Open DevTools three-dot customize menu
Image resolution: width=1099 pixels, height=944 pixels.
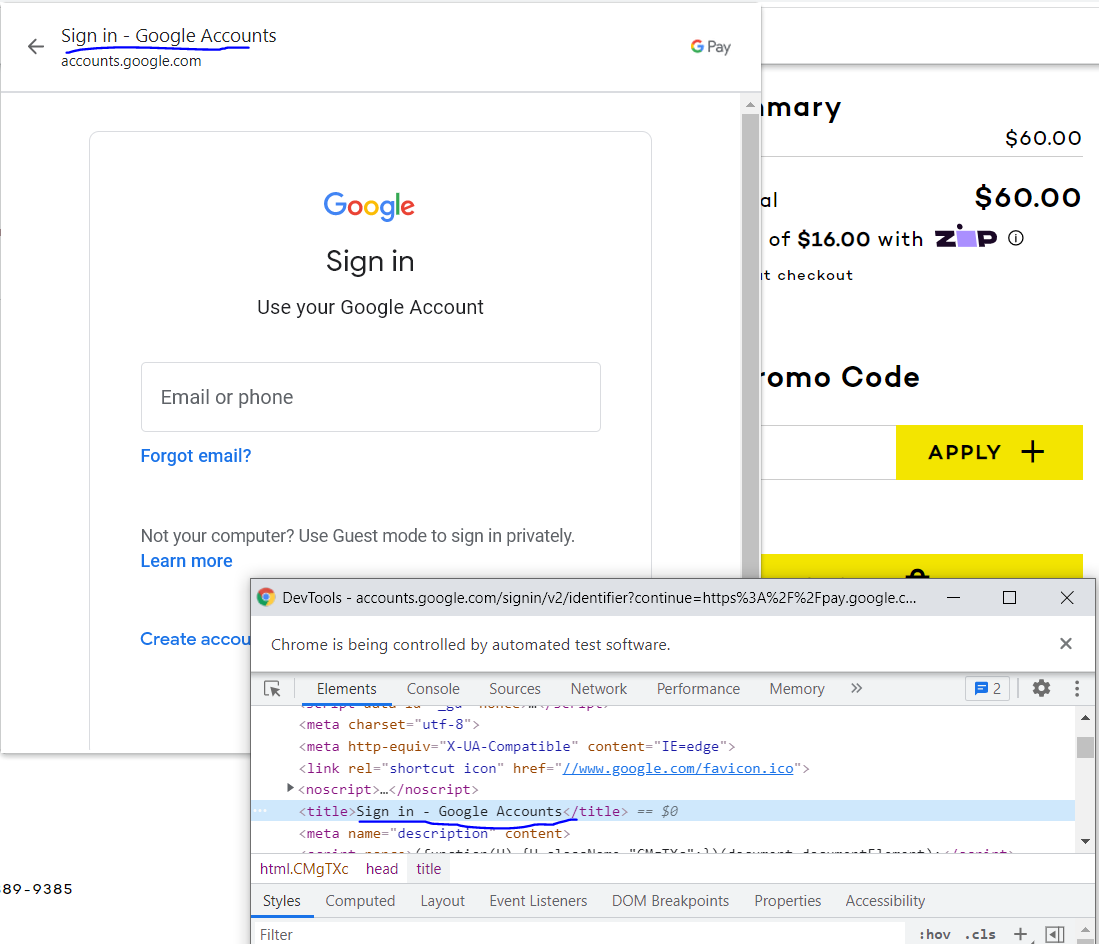(1077, 688)
